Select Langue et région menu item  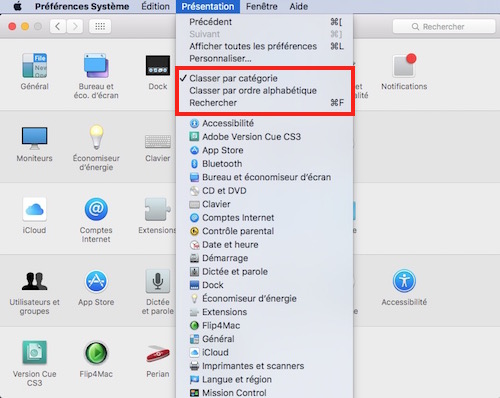click(x=265, y=380)
